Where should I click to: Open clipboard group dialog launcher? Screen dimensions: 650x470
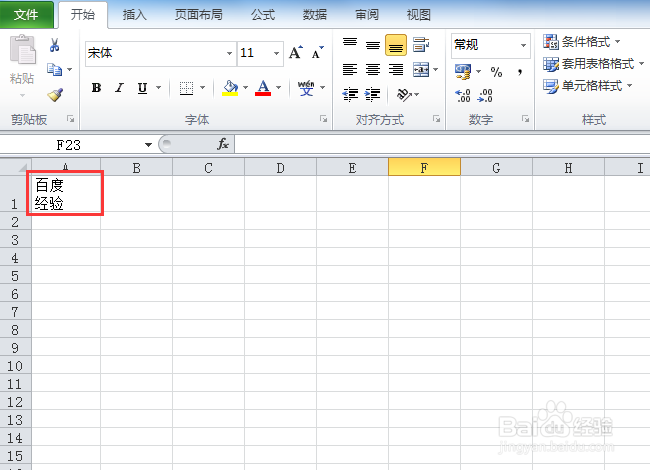coord(70,119)
